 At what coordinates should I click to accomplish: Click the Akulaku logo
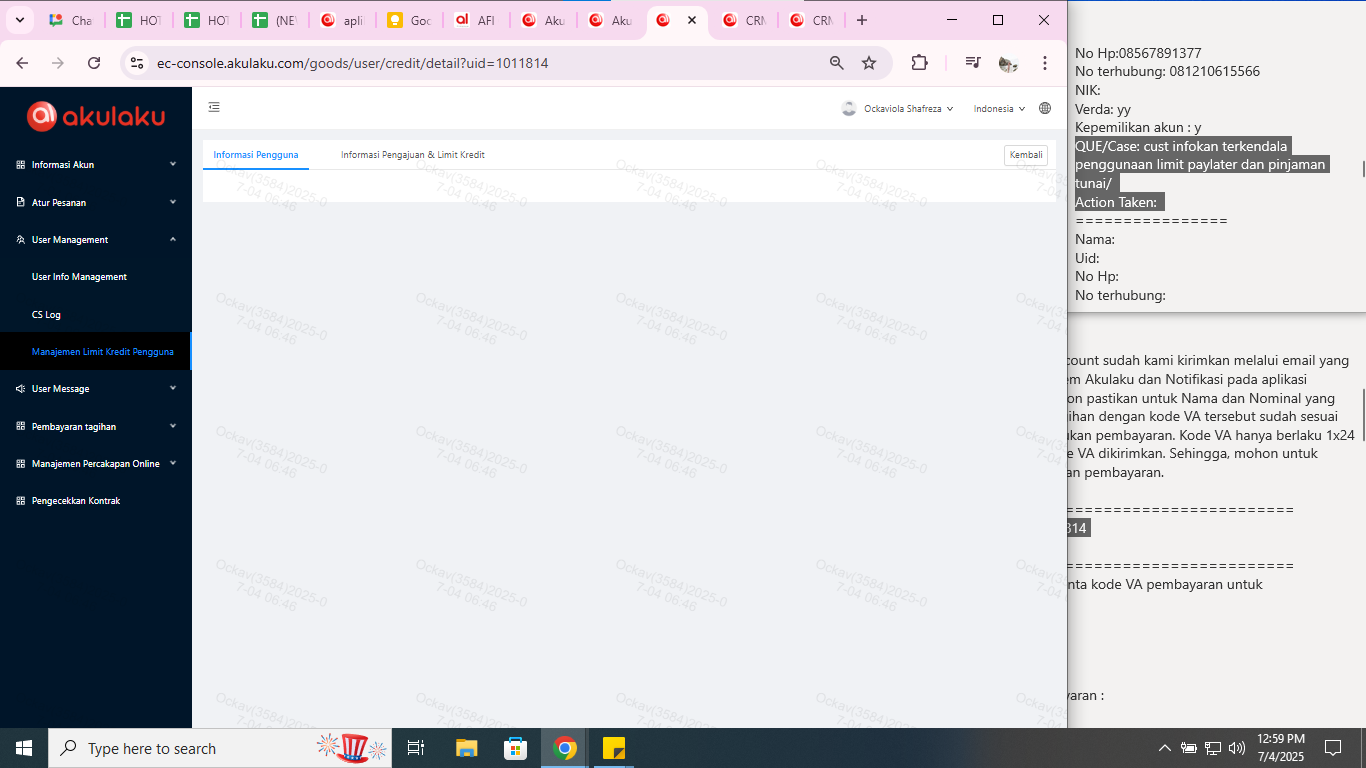pos(96,116)
